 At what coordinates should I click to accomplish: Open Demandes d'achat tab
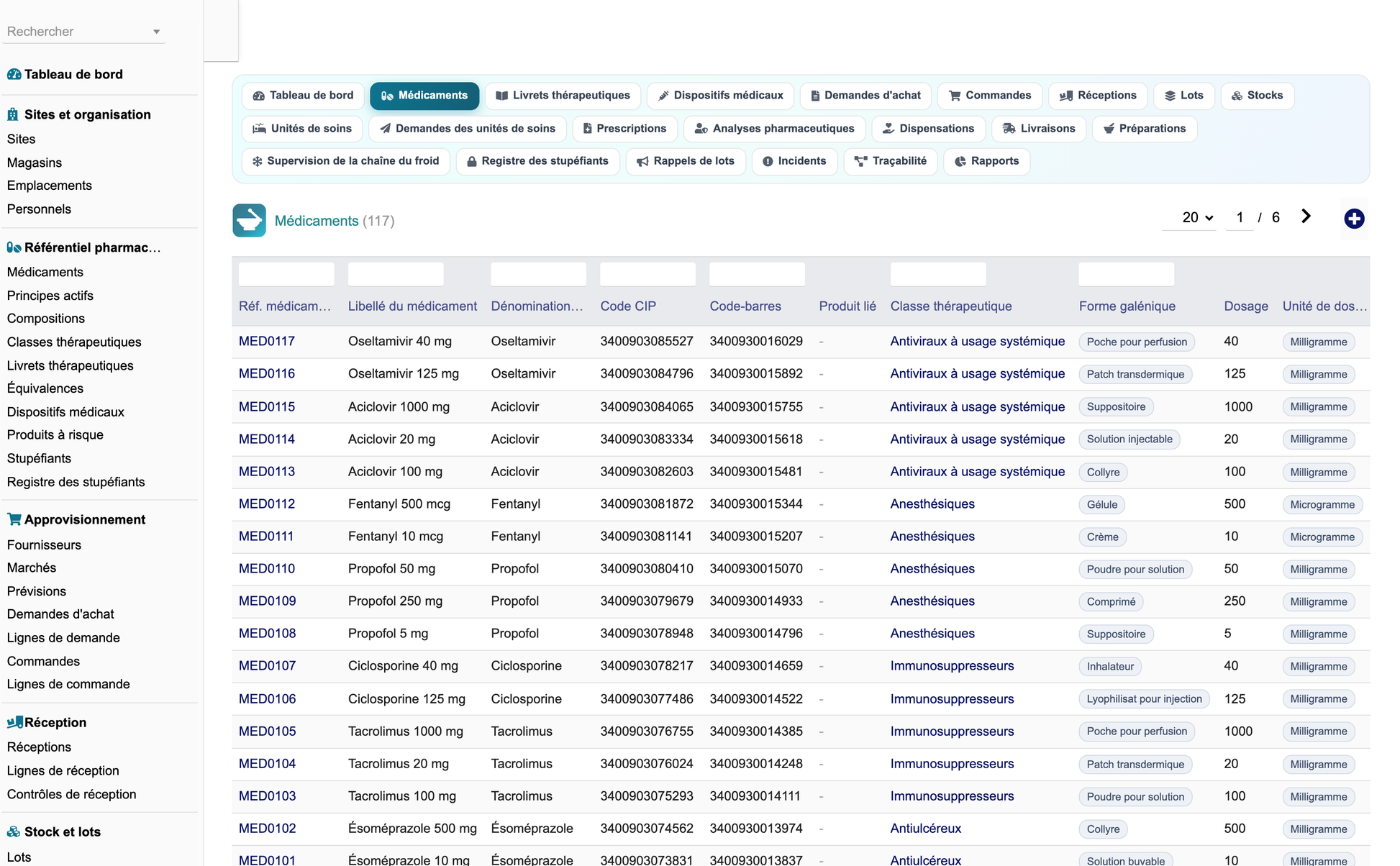click(866, 96)
